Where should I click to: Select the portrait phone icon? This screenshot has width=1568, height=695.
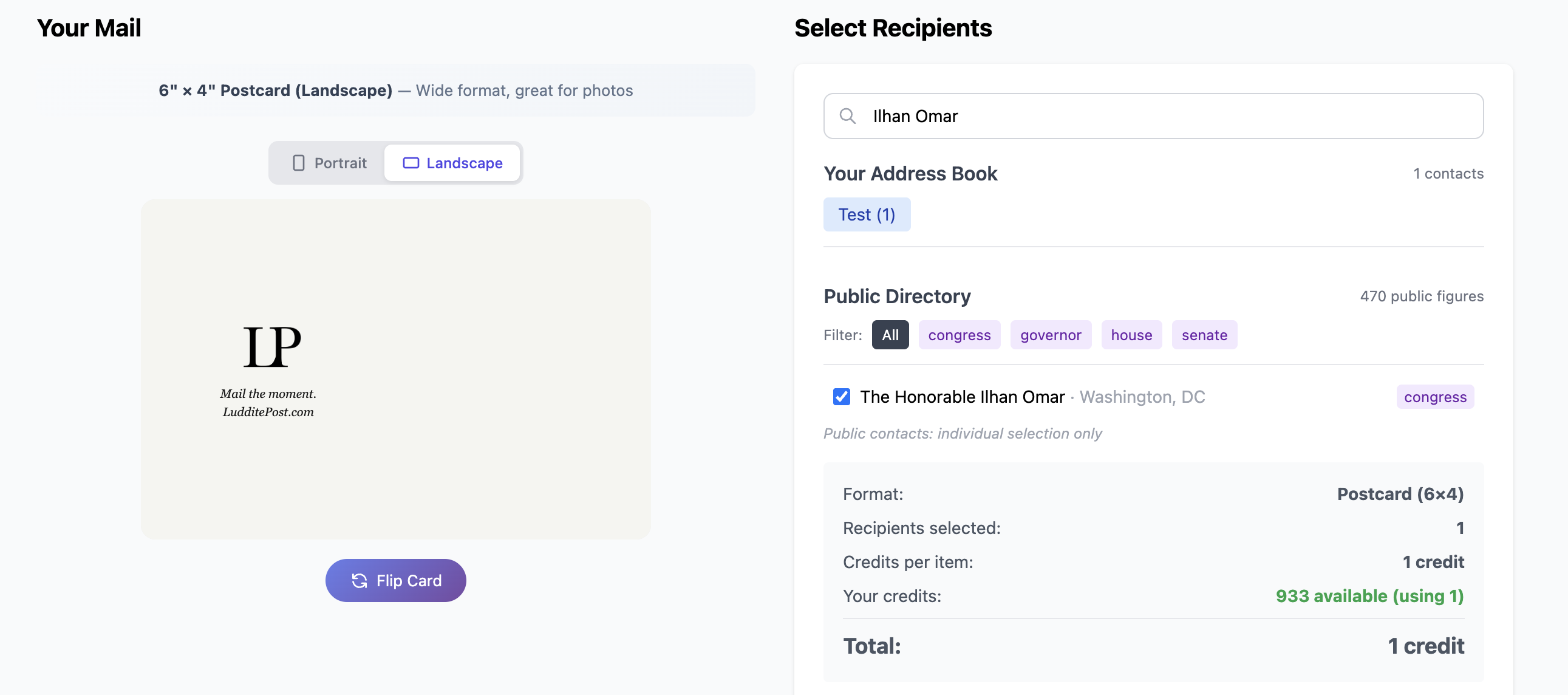(x=299, y=163)
